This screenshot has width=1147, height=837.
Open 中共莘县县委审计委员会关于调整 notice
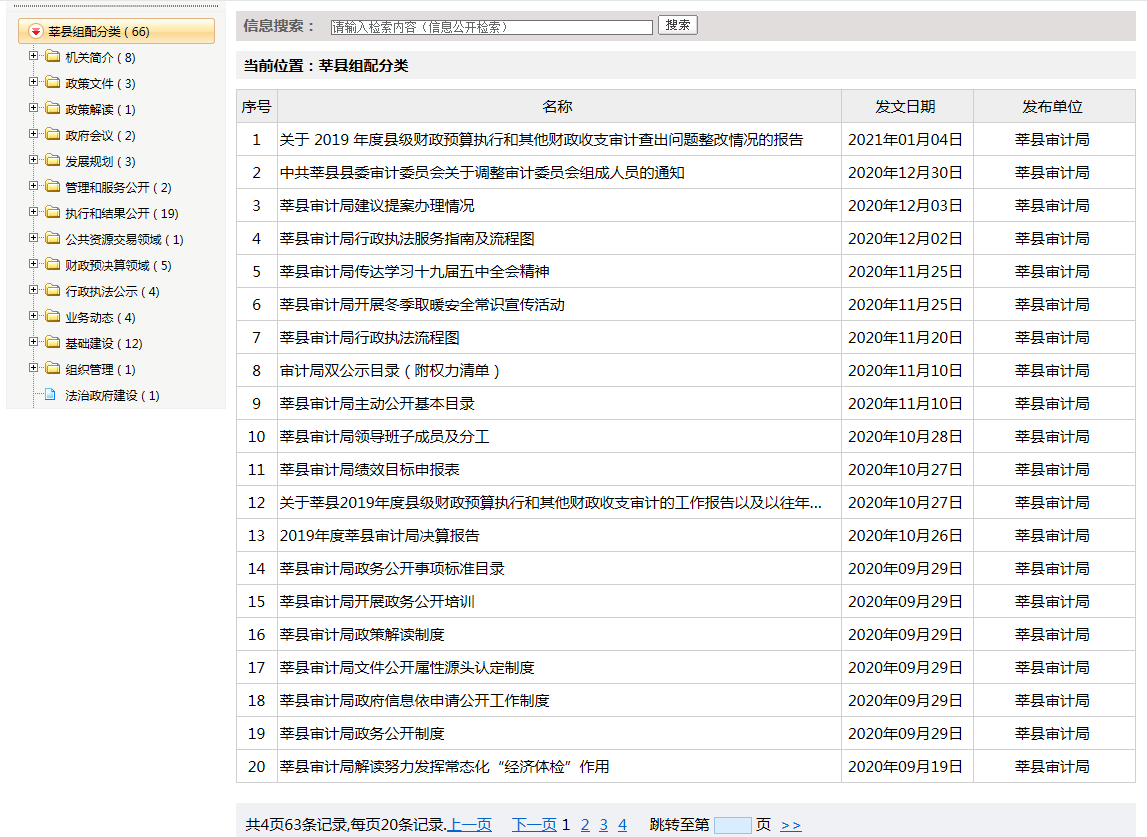click(482, 173)
